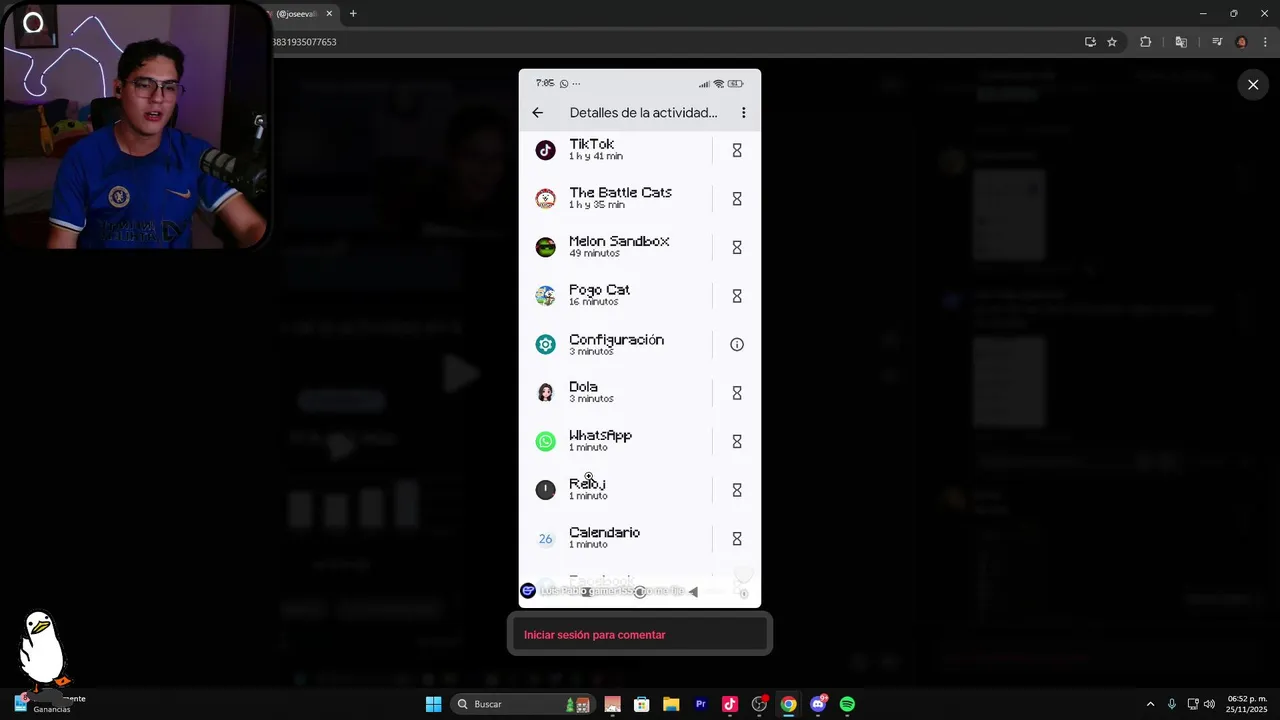
Task: Click the WhatsApp app icon
Action: 545,441
